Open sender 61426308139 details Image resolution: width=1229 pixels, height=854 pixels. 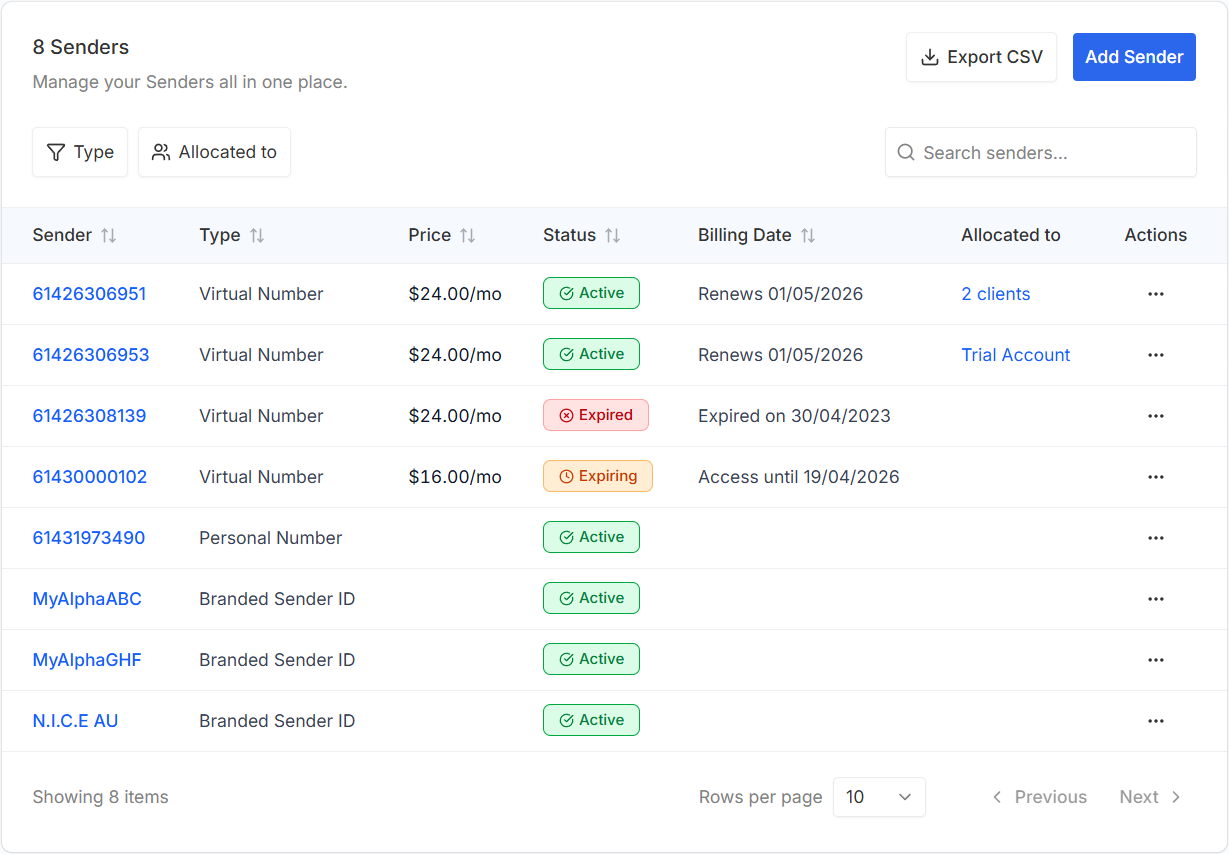click(x=89, y=416)
